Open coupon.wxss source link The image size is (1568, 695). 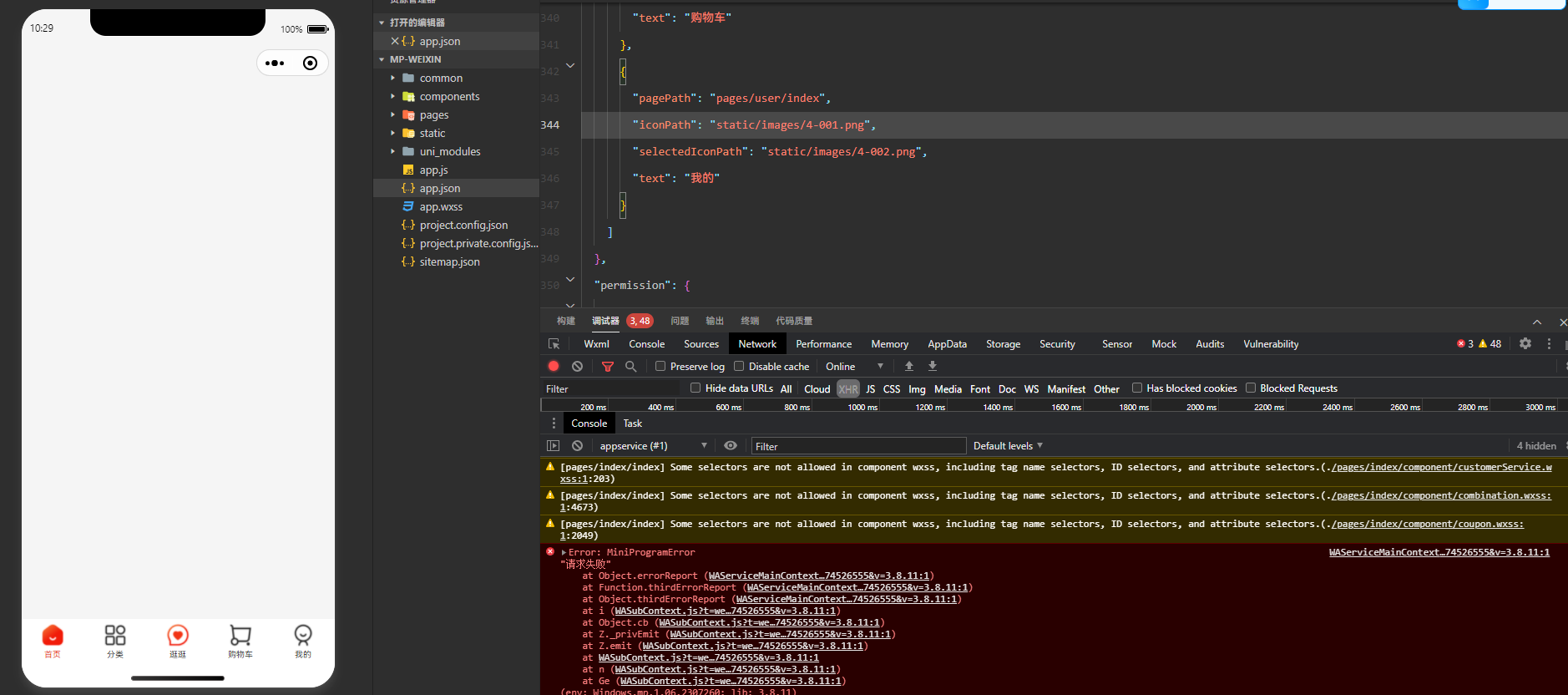1042,530
